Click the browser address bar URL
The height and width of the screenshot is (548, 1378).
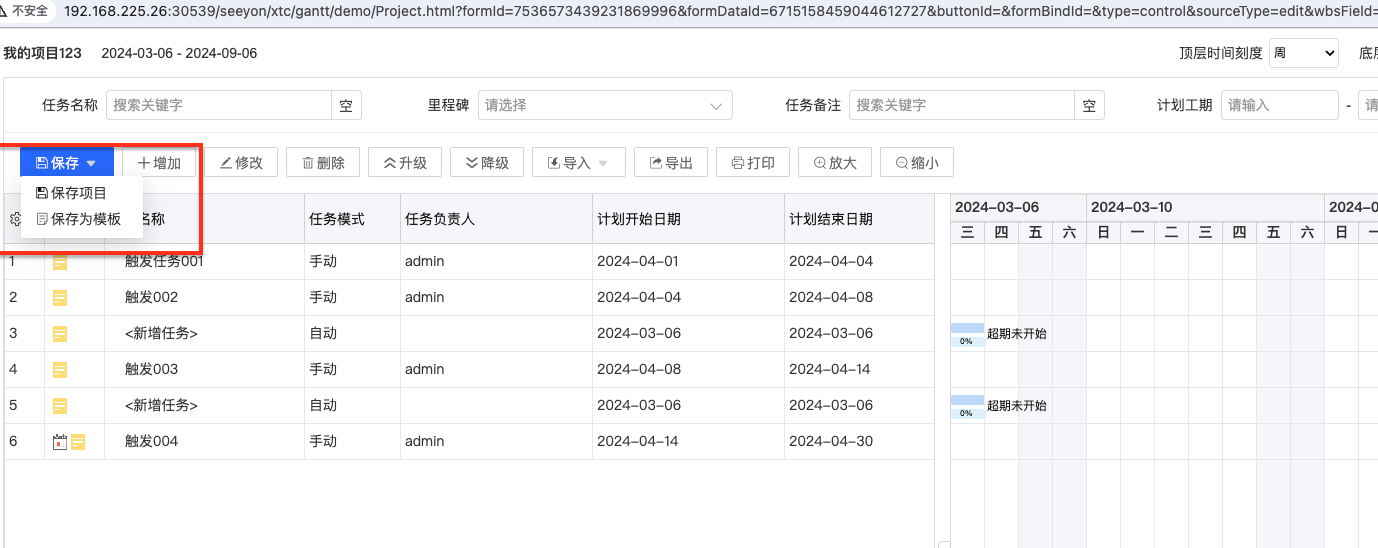[720, 10]
